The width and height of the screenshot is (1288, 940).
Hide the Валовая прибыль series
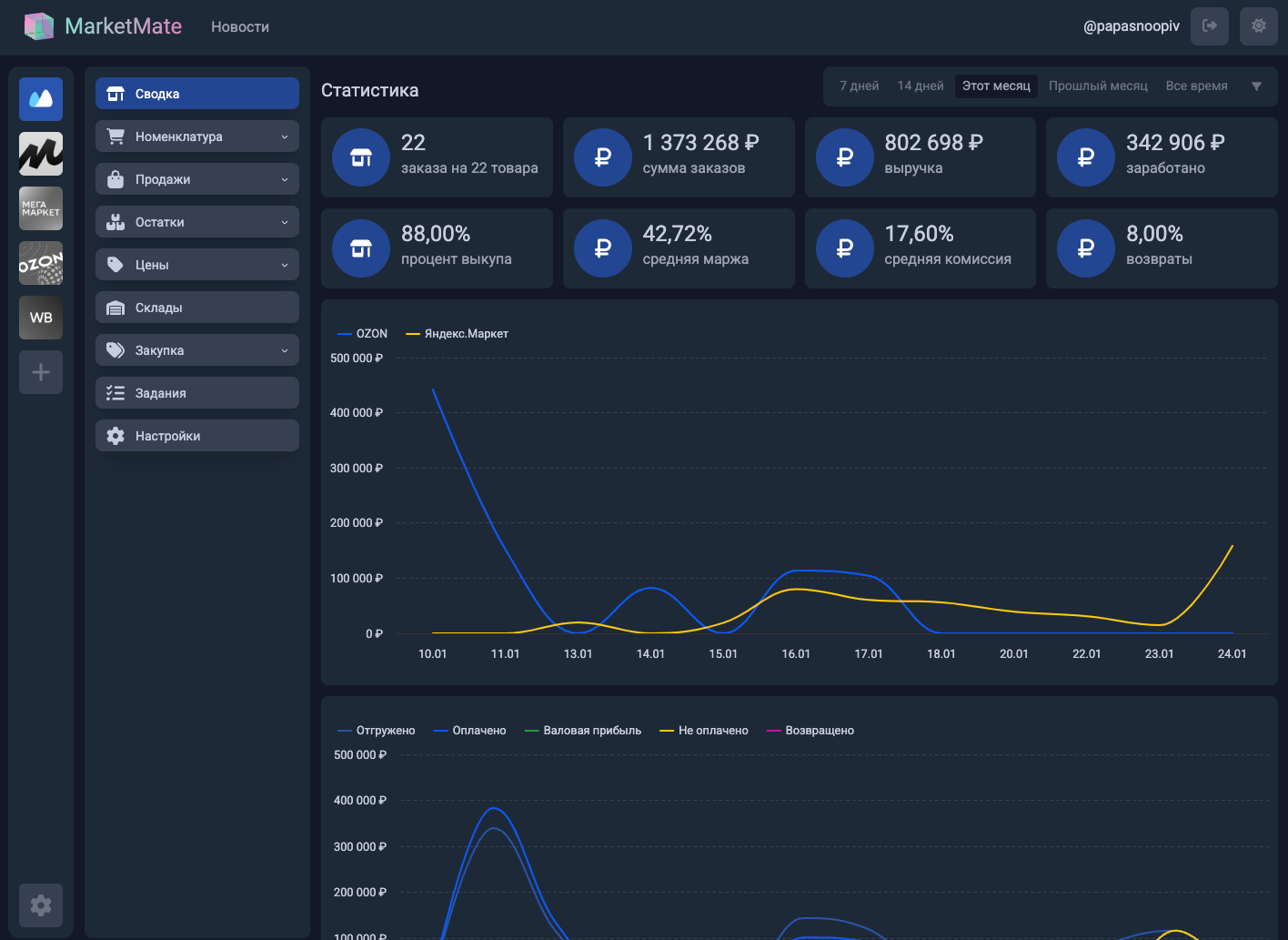[583, 731]
